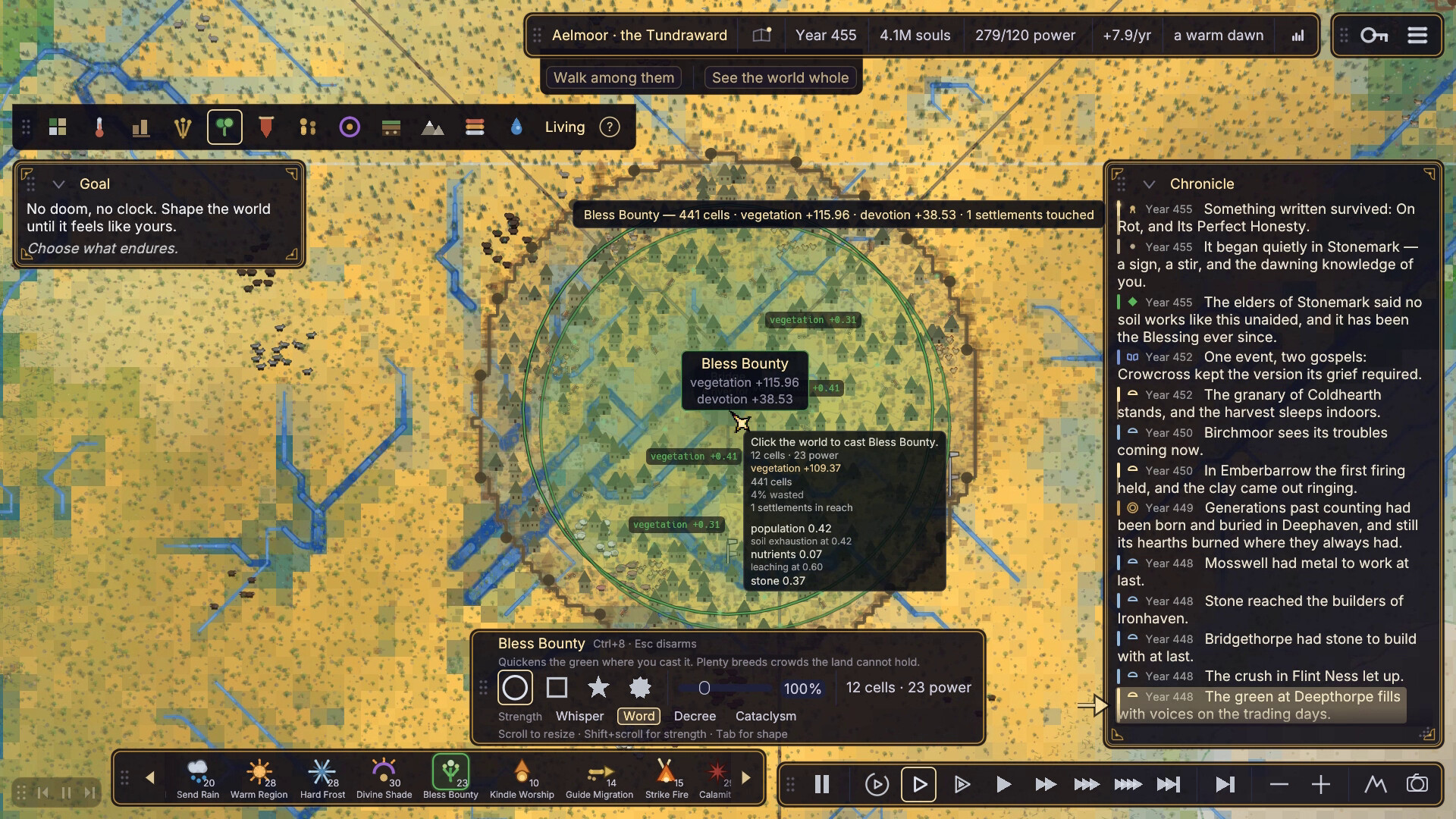Show more powers with right arrow

pos(746,778)
